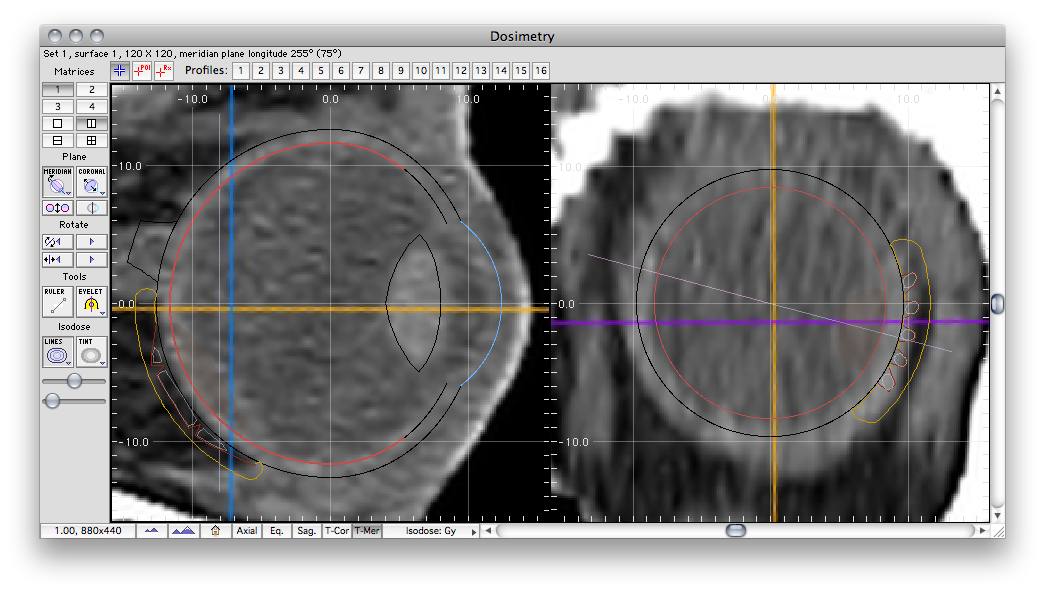The height and width of the screenshot is (593, 1045).
Task: Select profile number 8
Action: coord(381,71)
